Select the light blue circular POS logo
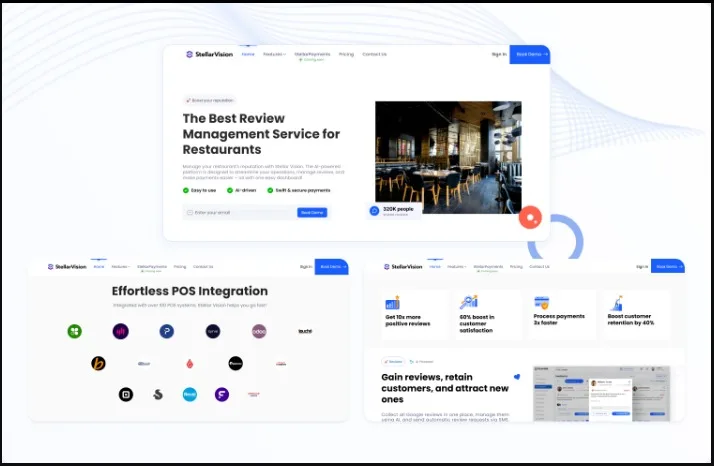 point(190,394)
